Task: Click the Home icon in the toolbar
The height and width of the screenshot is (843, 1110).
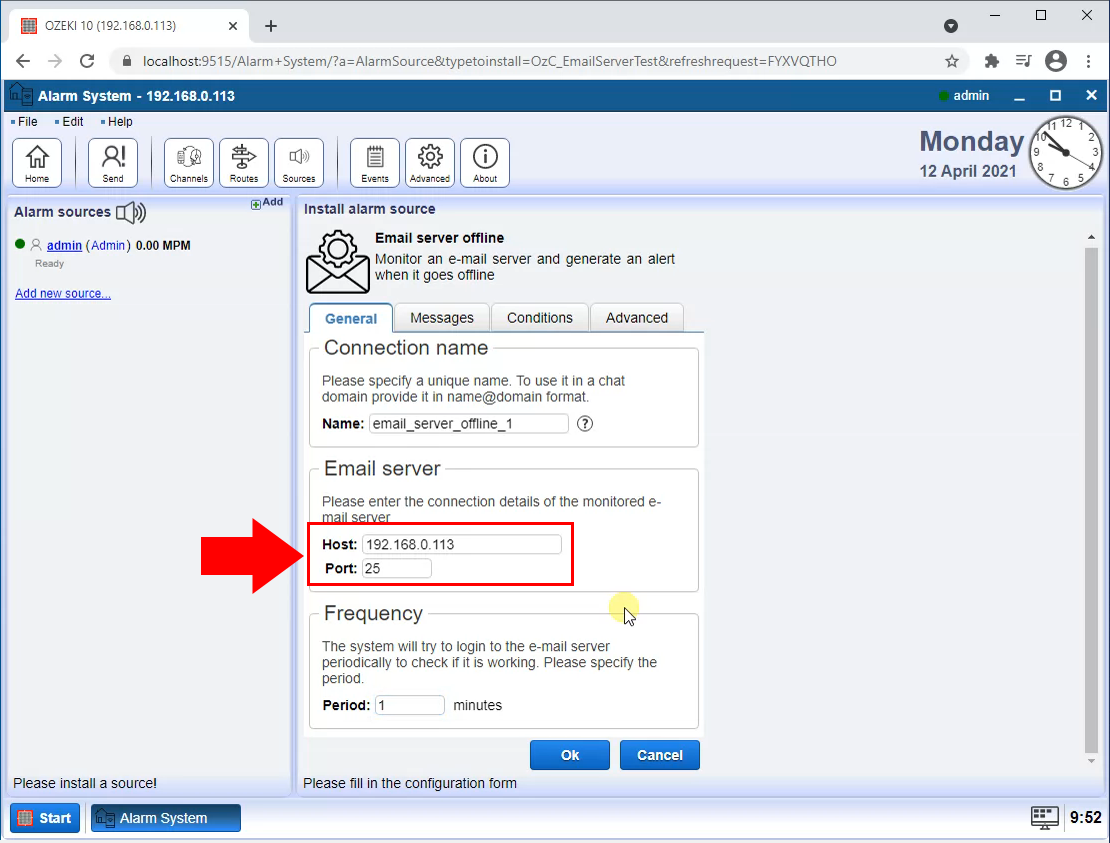Action: point(37,162)
